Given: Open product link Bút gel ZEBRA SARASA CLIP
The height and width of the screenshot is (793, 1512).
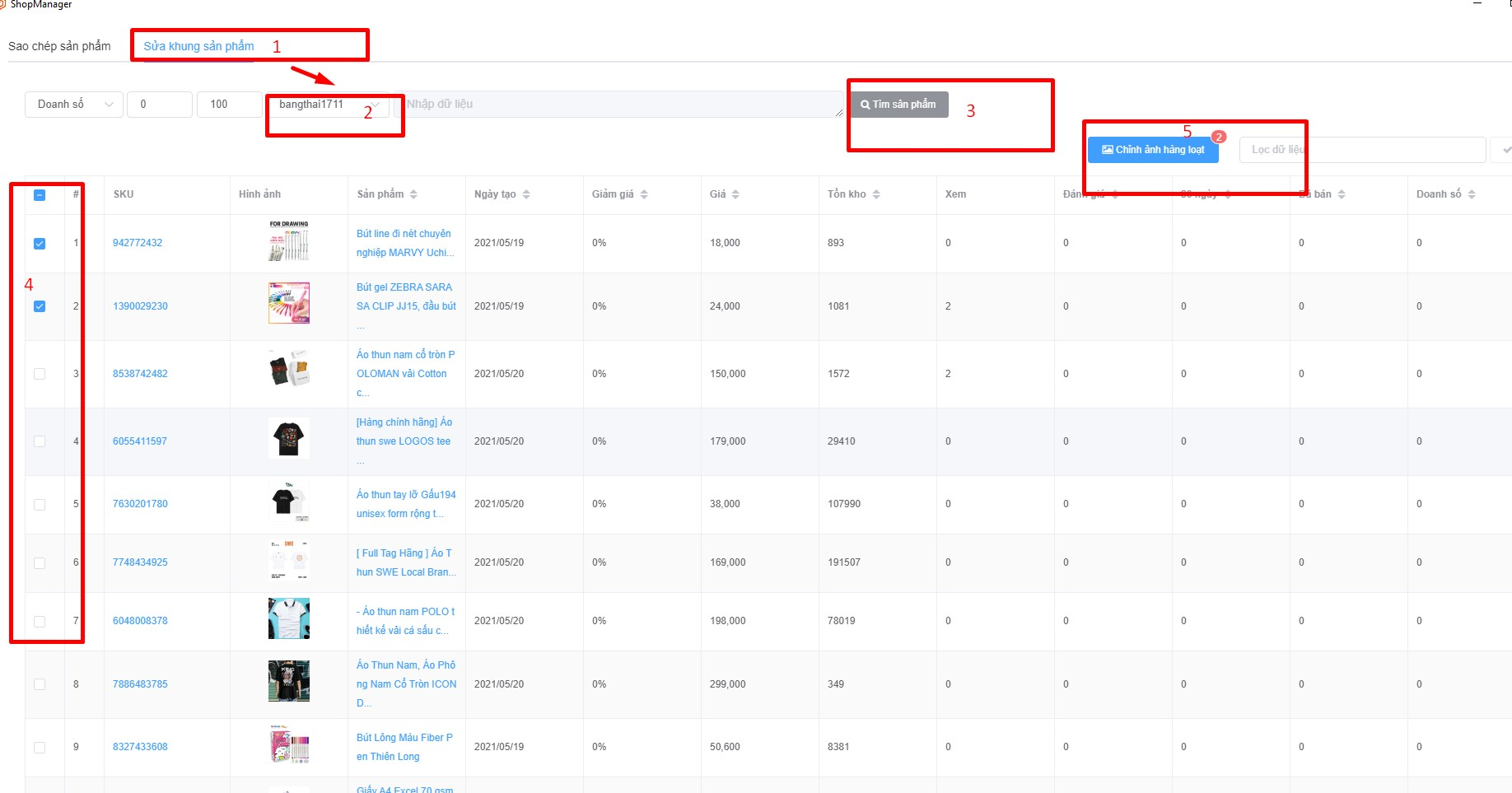Looking at the screenshot, I should 406,306.
